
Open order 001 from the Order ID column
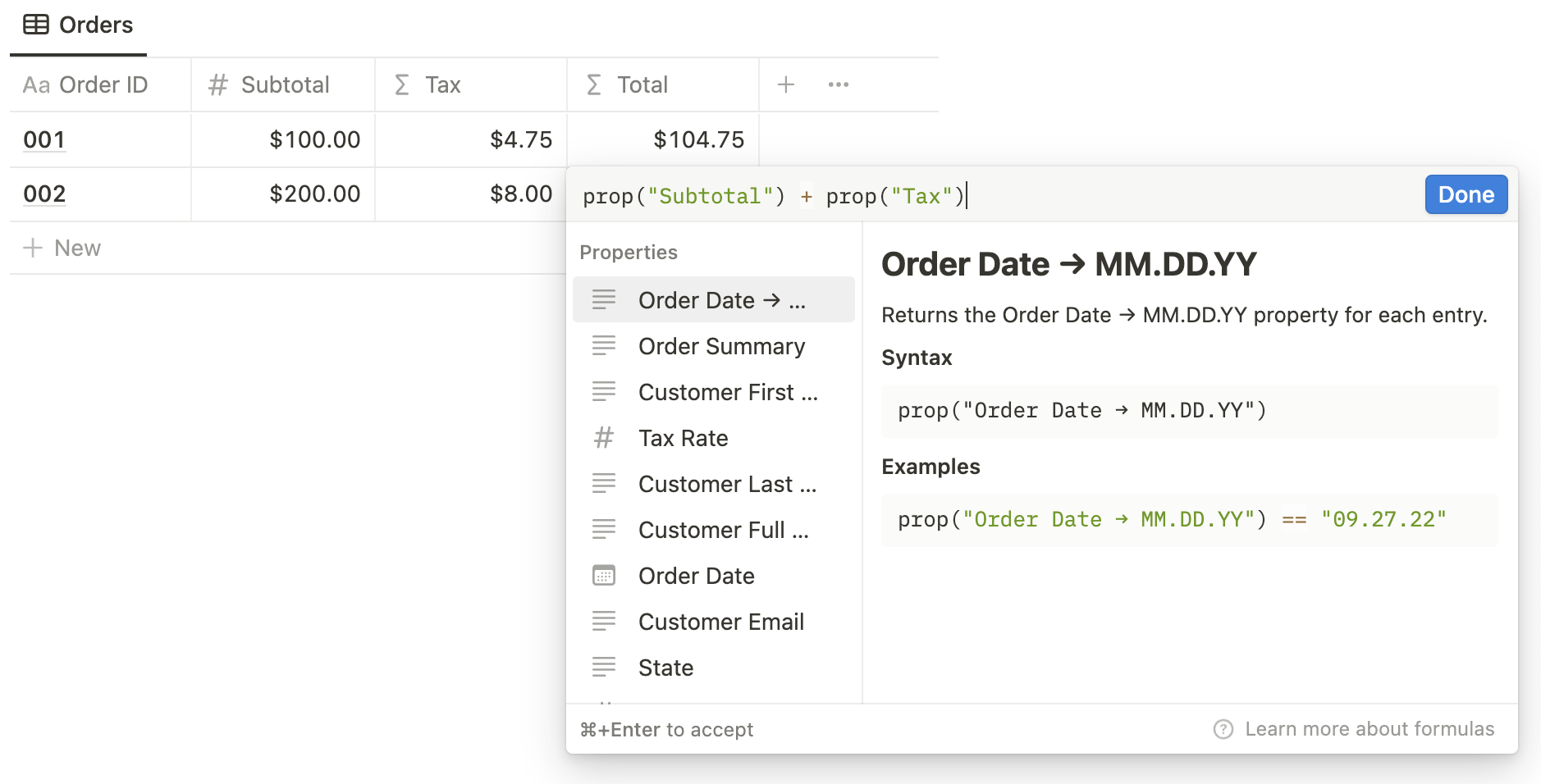(43, 139)
